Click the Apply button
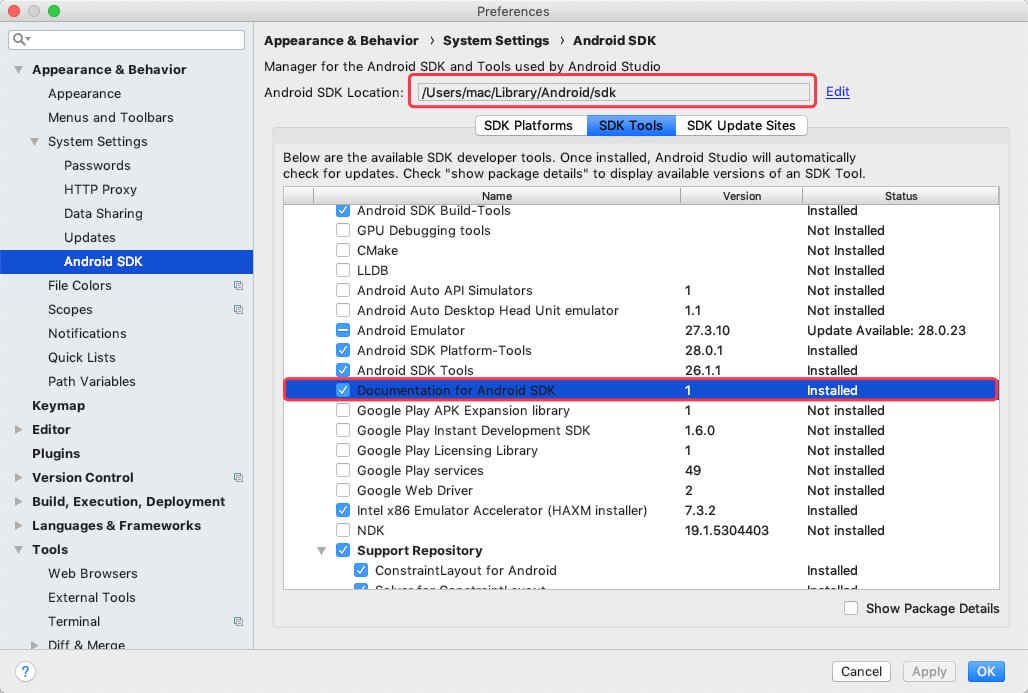Screen dimensions: 1028x693 [929, 671]
